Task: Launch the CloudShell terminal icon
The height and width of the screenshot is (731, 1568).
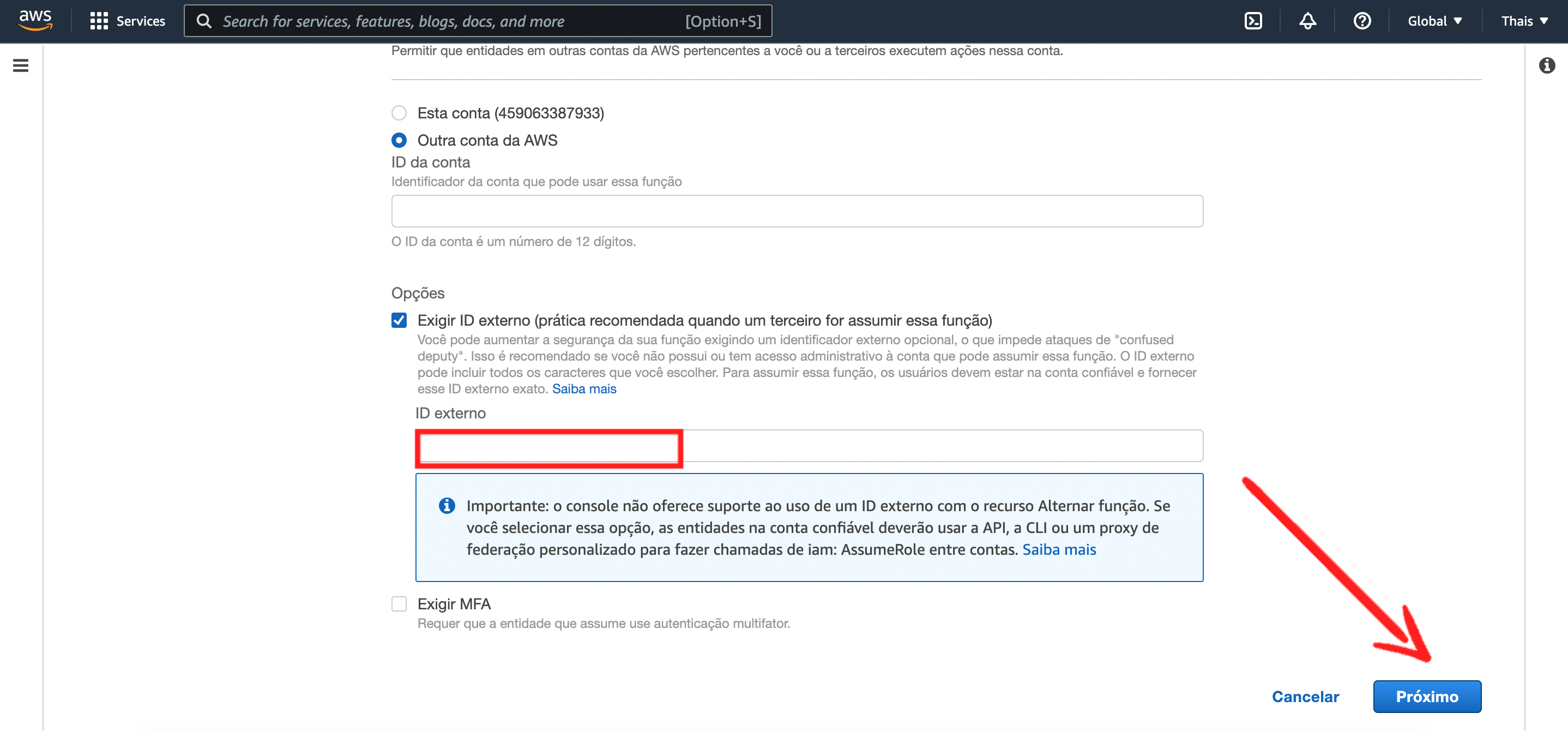Action: (x=1253, y=21)
